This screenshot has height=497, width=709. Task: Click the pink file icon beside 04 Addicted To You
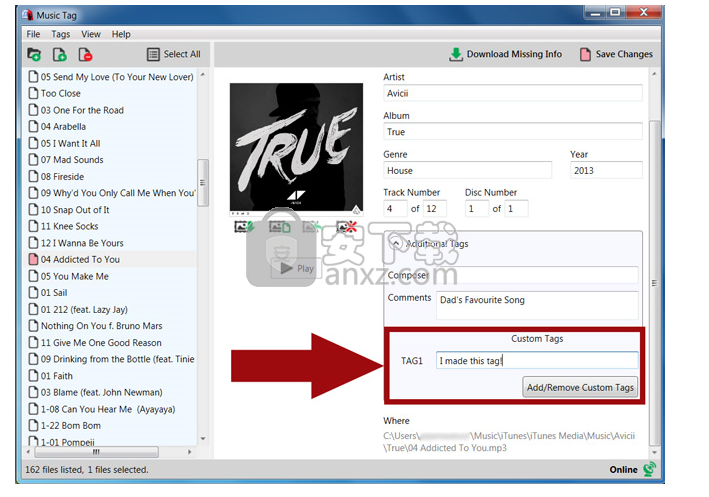click(x=33, y=259)
